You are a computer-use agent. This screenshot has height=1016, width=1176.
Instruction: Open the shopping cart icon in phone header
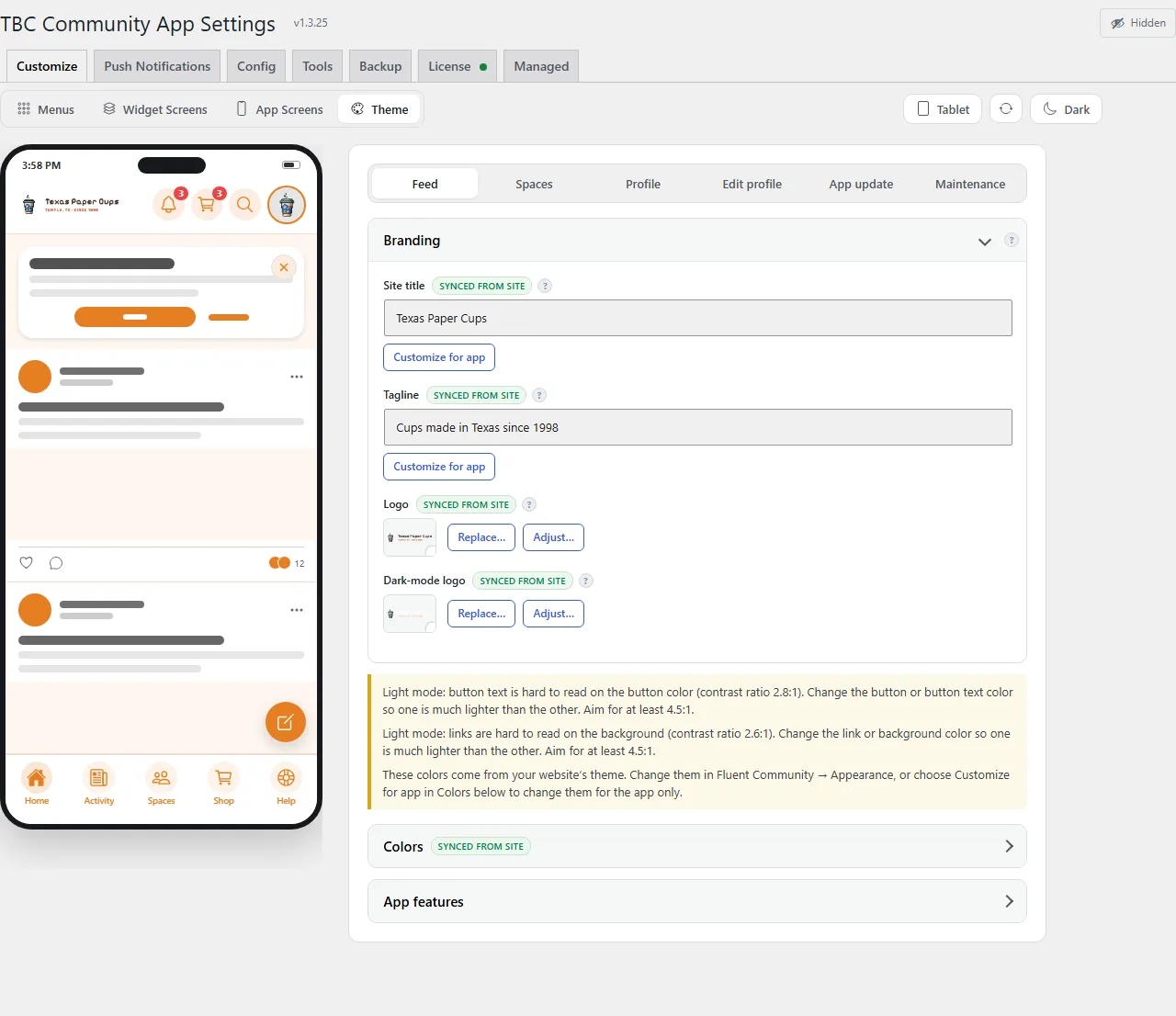pyautogui.click(x=207, y=205)
